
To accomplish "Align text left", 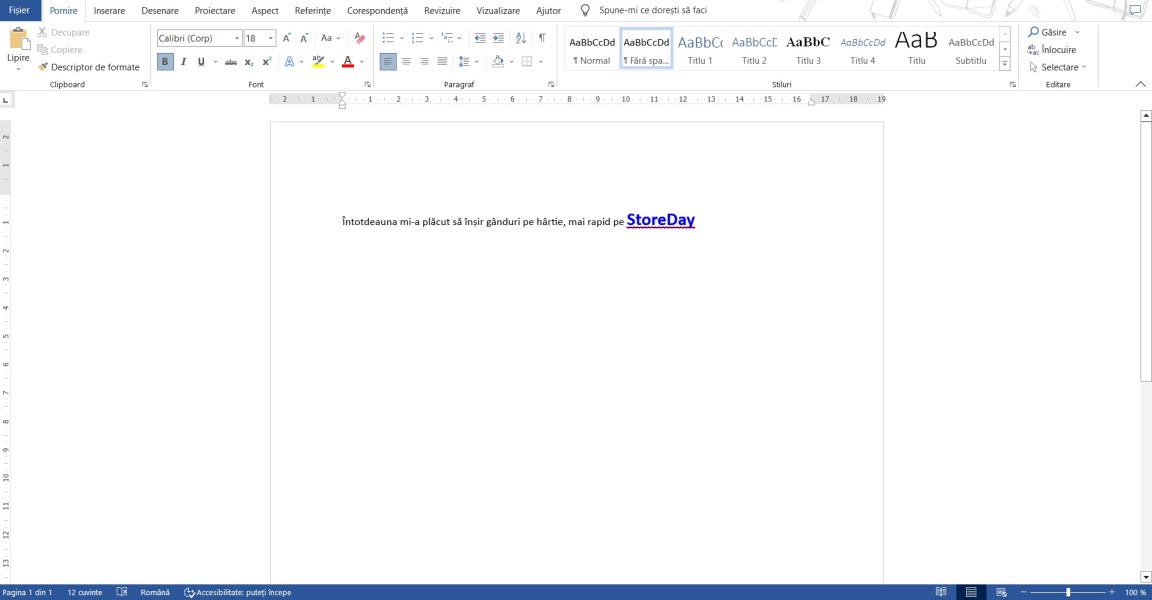I will tap(388, 62).
